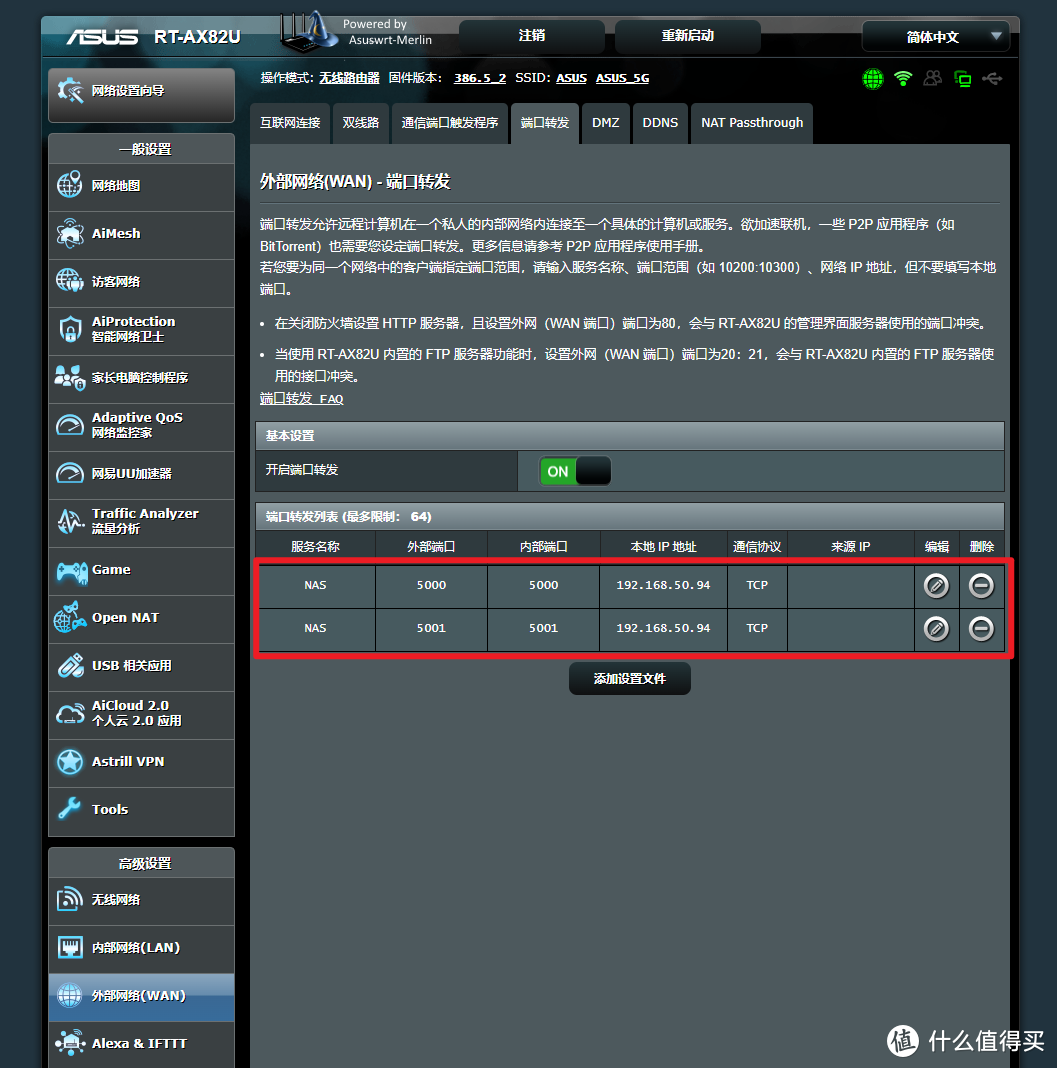Click the 添加设置文件 button
1057x1068 pixels.
(x=629, y=678)
